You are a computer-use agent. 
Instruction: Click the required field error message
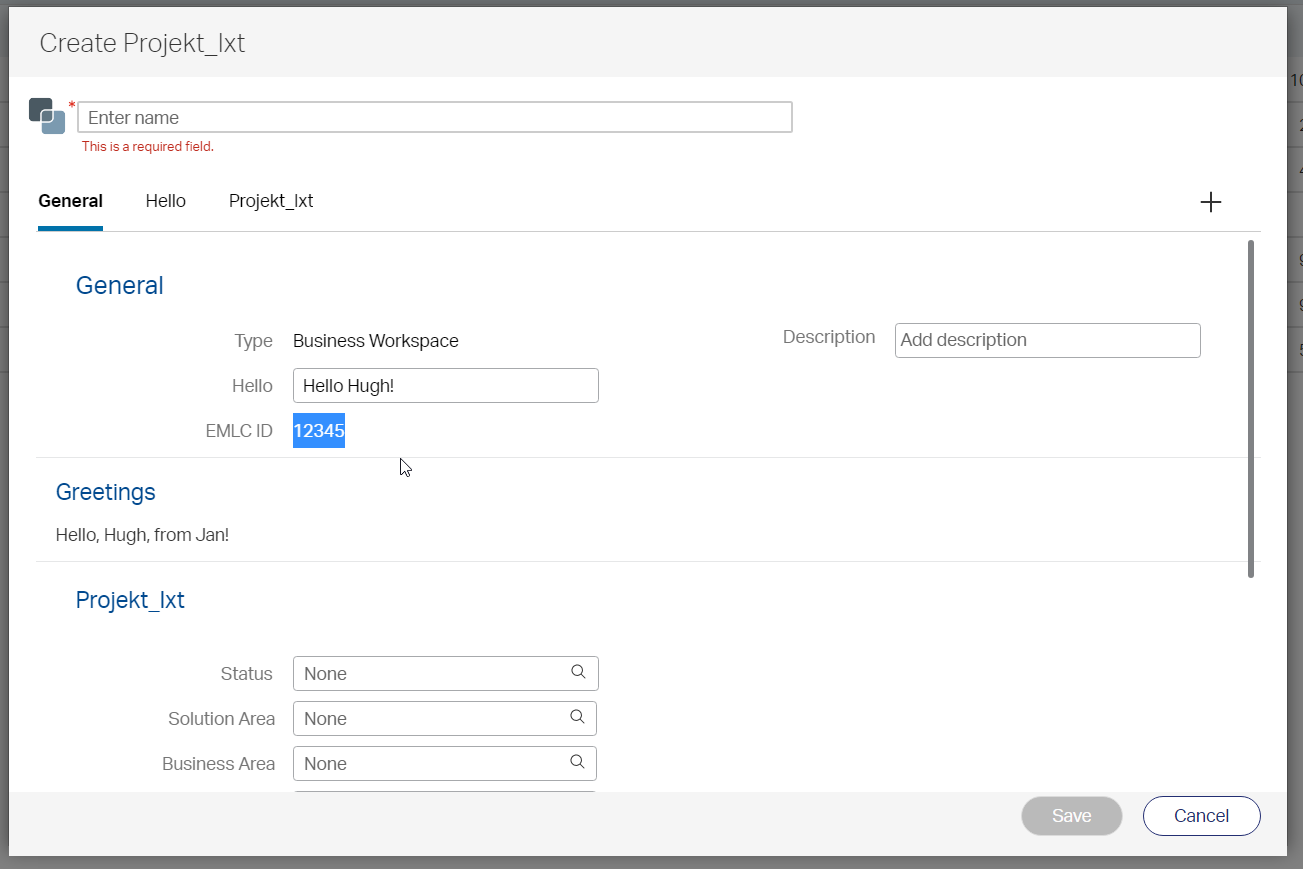pyautogui.click(x=148, y=146)
